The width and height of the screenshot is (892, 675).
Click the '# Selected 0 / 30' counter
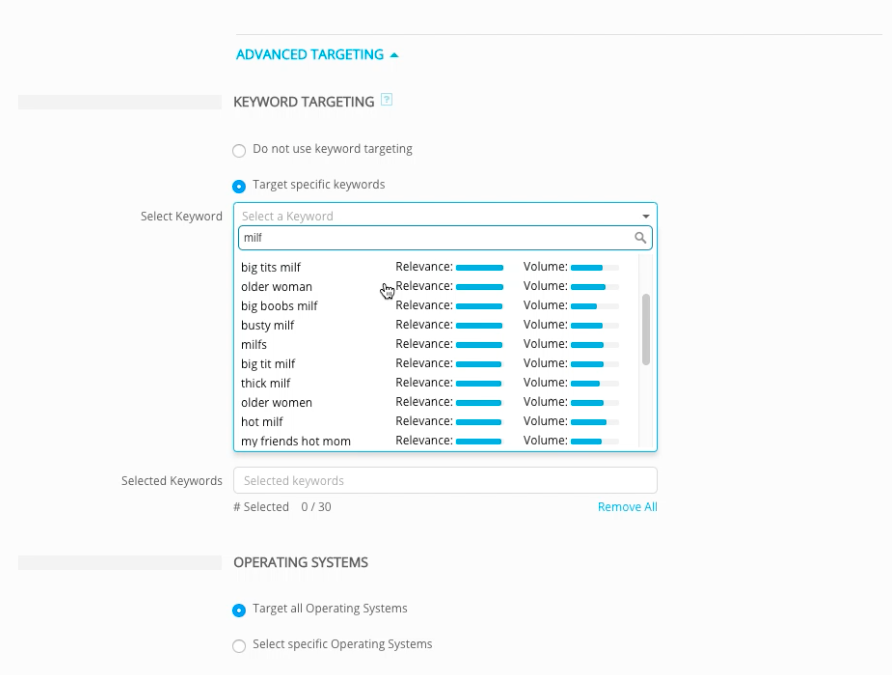[x=282, y=507]
